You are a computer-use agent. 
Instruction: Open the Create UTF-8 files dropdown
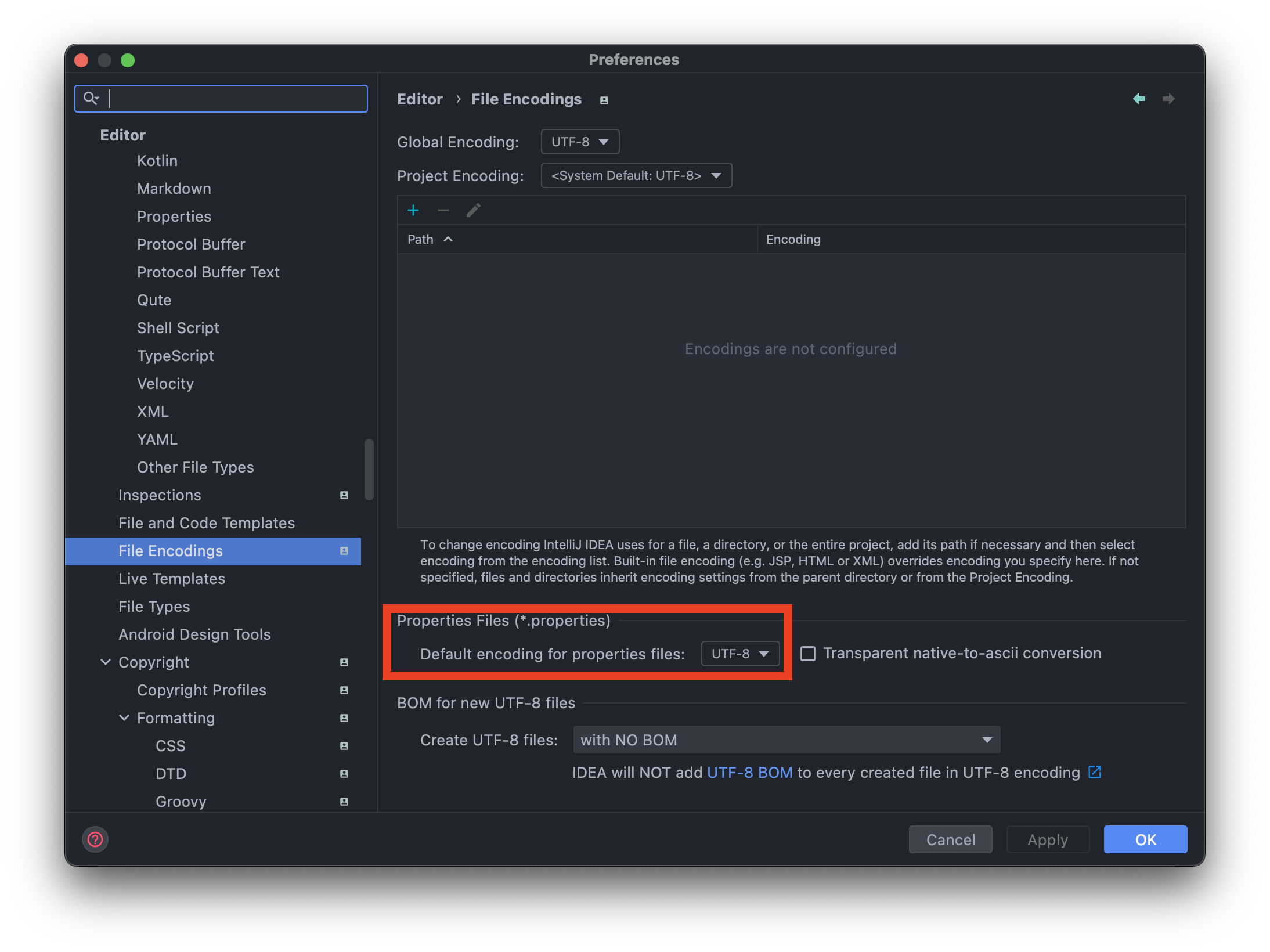pyautogui.click(x=786, y=740)
